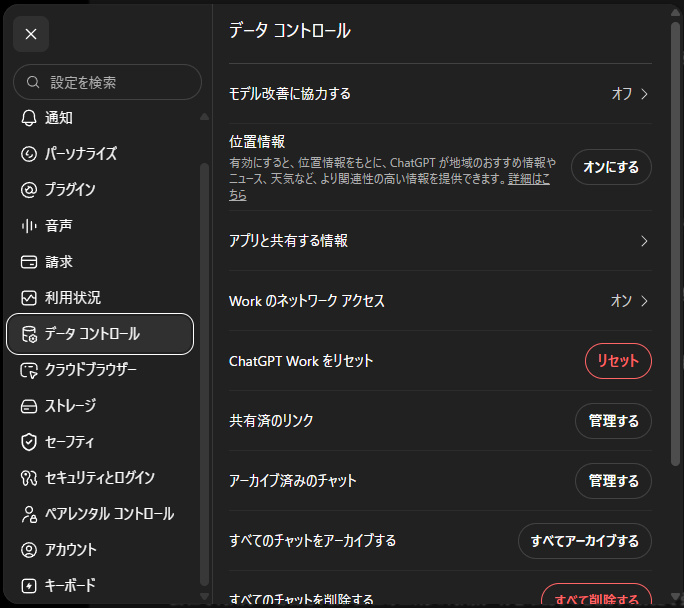This screenshot has height=608, width=684.
Task: Click the クラウドブラウザー icon
Action: [x=29, y=370]
